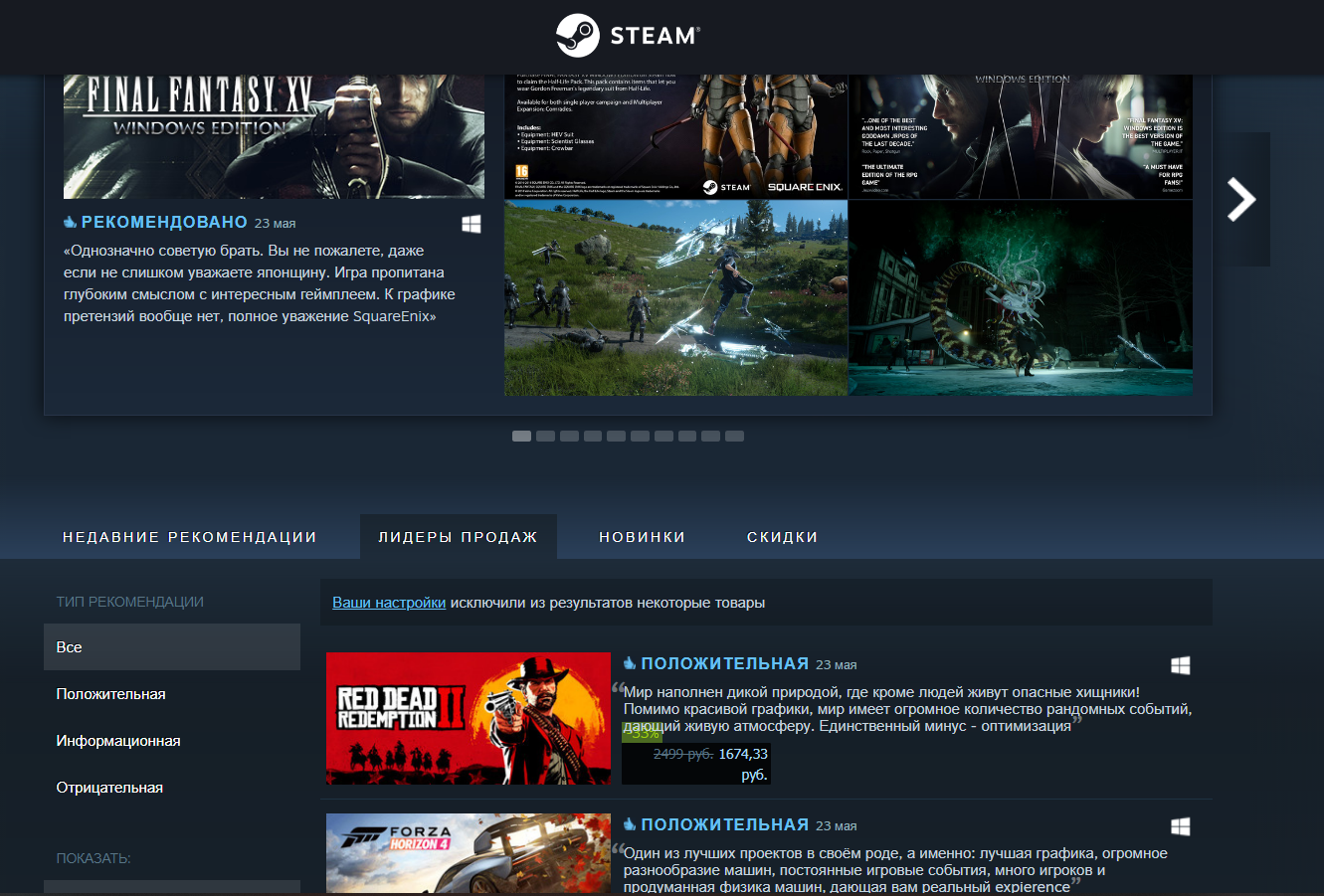Click the РЕКОМЕНДОВАНО review label
1324x896 pixels.
pyautogui.click(x=164, y=222)
